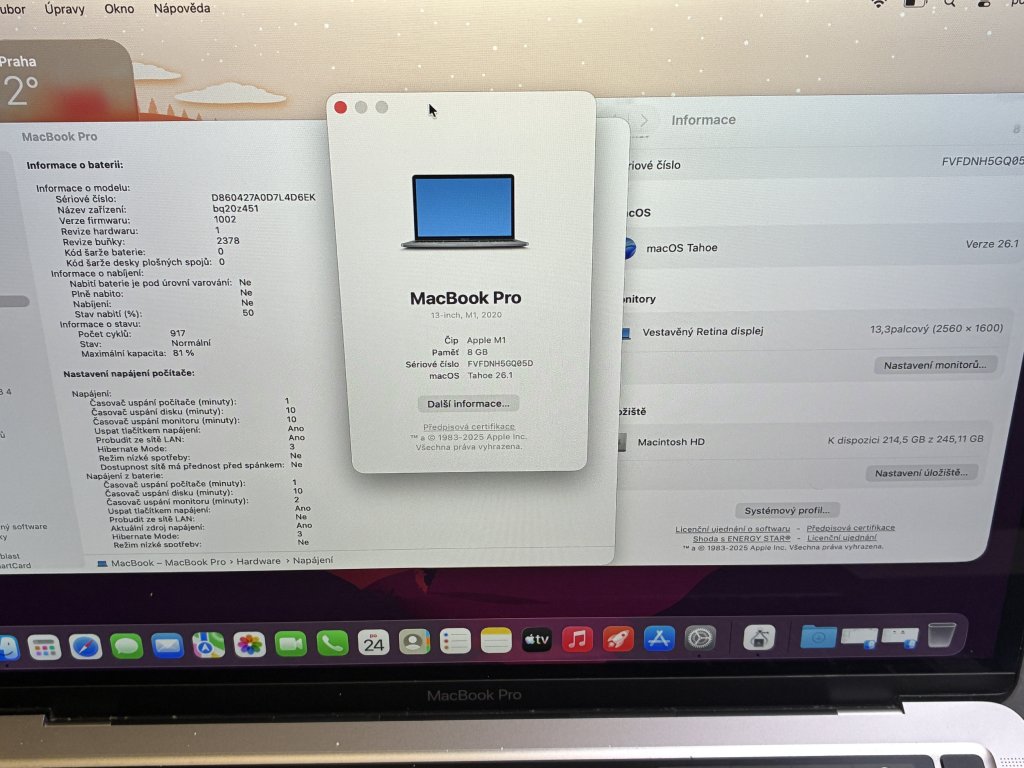Close the About This Mac window
Image resolution: width=1024 pixels, height=768 pixels.
pyautogui.click(x=340, y=107)
